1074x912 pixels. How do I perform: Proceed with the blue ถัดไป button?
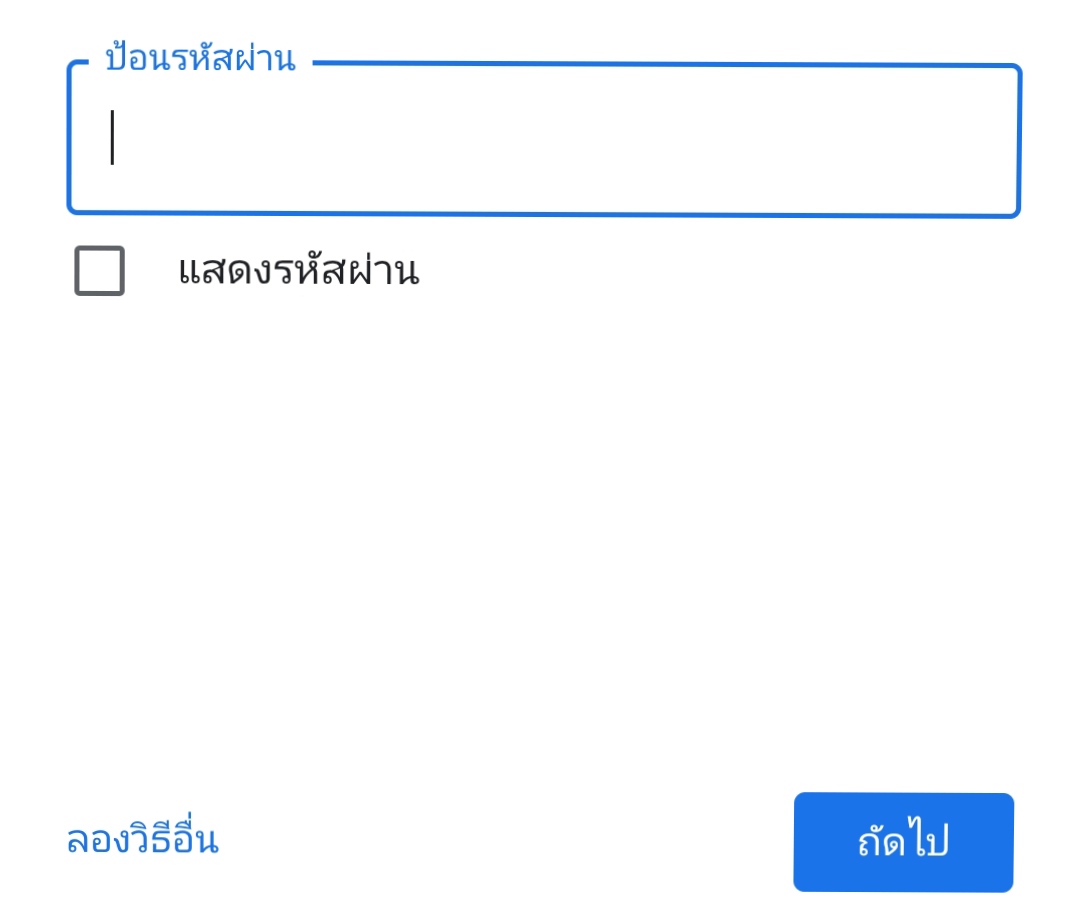point(903,842)
